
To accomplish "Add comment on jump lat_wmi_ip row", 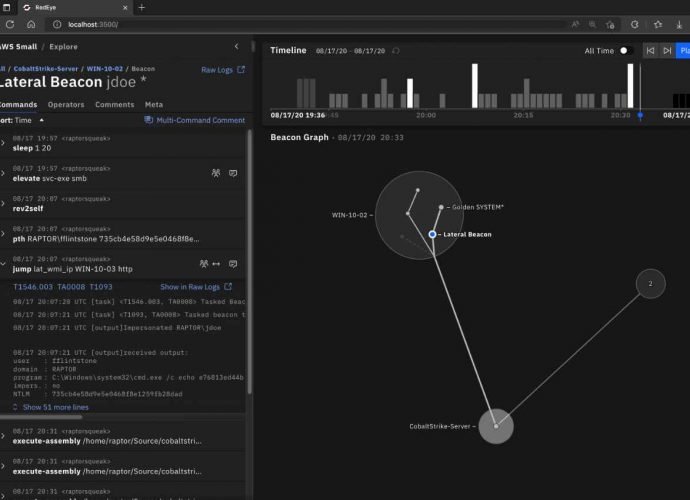I will pos(233,264).
